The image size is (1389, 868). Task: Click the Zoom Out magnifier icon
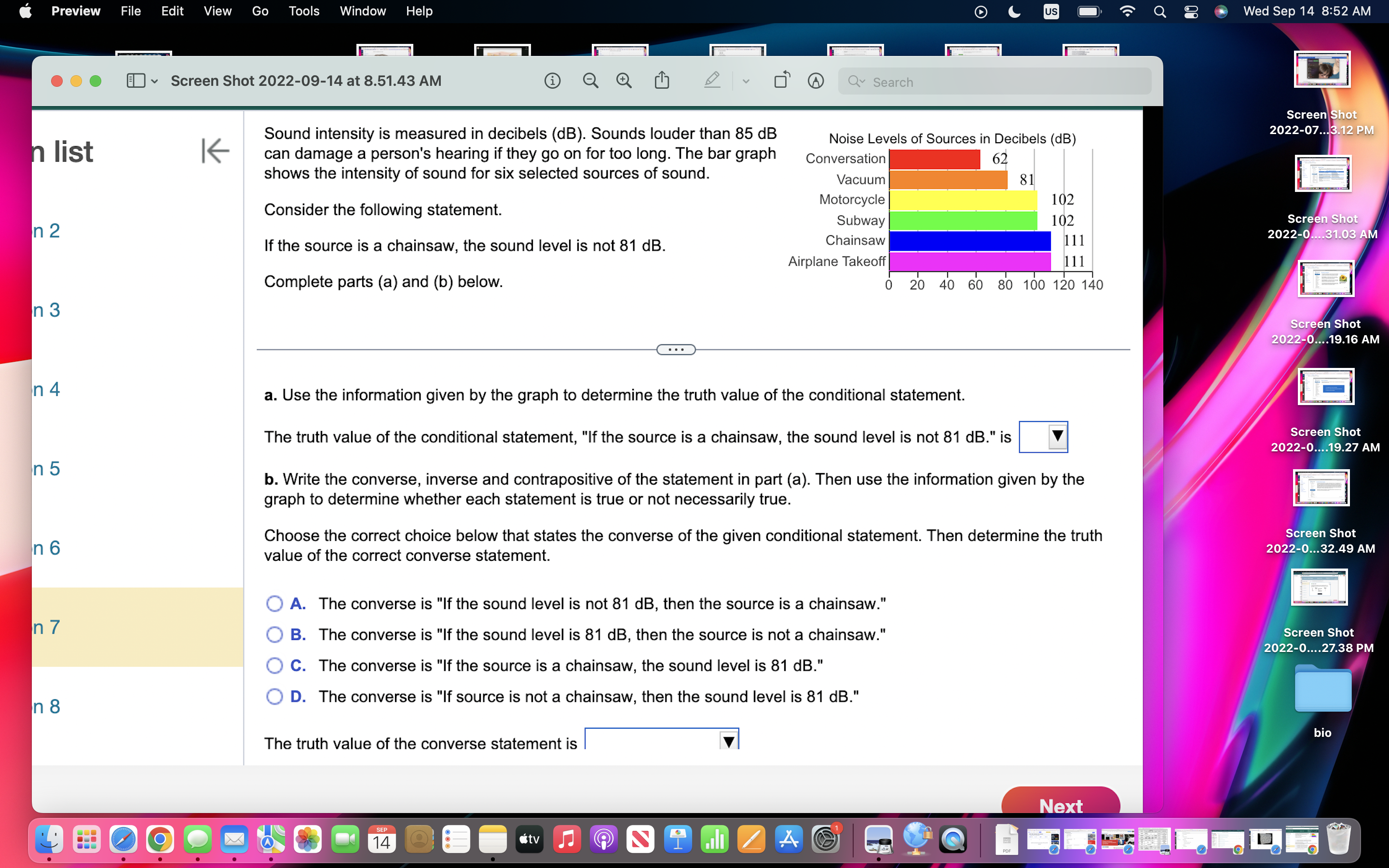[x=590, y=81]
